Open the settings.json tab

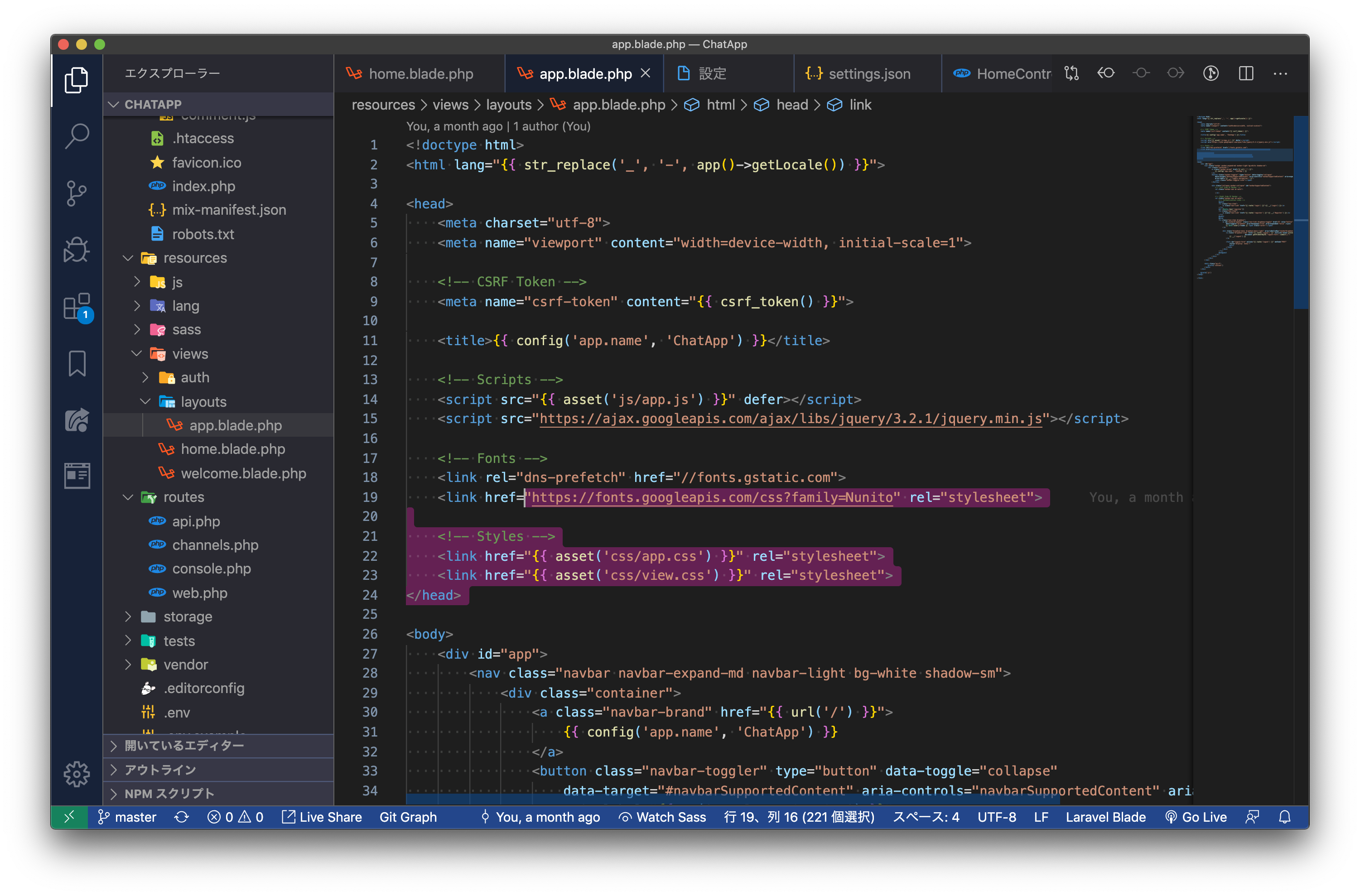coord(868,73)
